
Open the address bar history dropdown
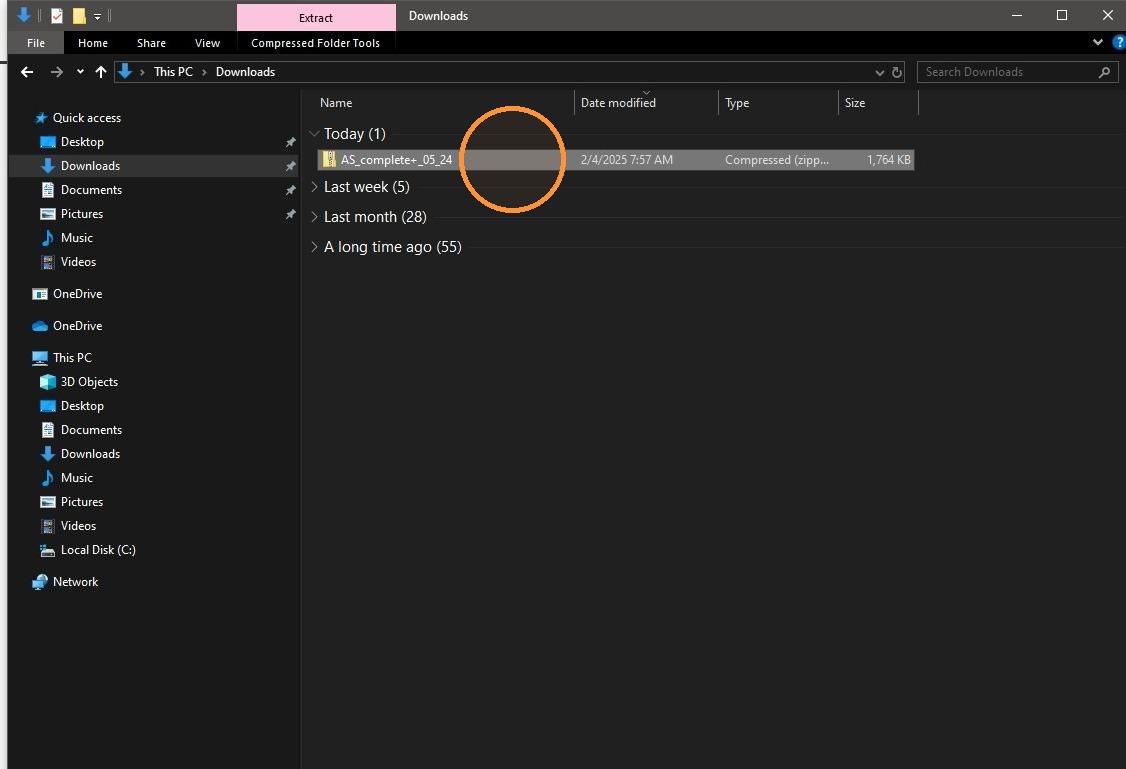880,73
